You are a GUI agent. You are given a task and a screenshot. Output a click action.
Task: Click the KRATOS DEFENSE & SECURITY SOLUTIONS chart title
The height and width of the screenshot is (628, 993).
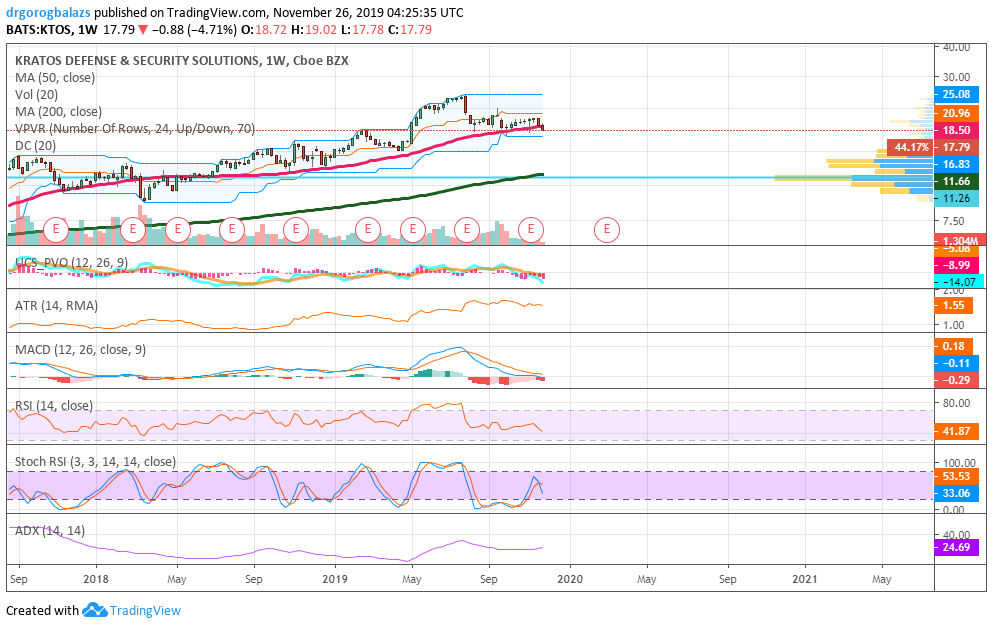click(x=181, y=61)
